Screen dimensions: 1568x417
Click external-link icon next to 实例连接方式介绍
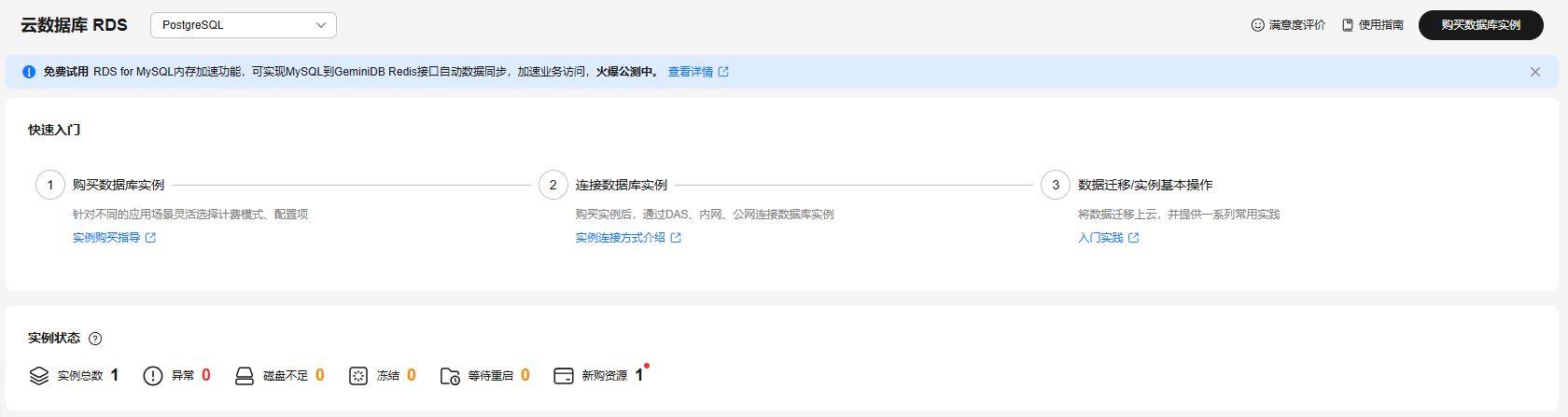pos(676,238)
